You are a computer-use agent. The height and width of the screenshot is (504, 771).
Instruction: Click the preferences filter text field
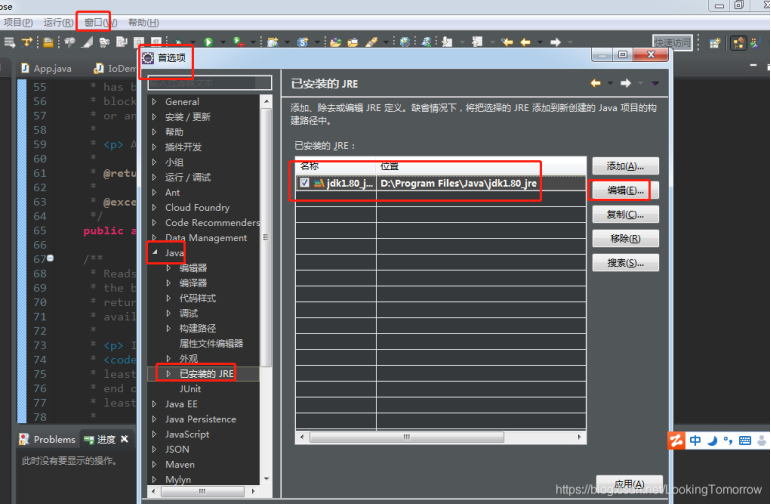click(208, 83)
